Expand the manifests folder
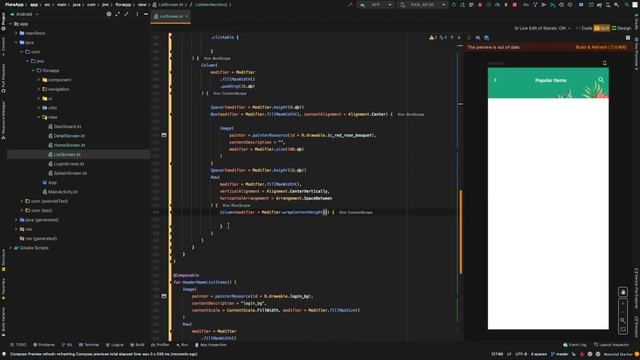This screenshot has height=360, width=640. click(x=16, y=33)
